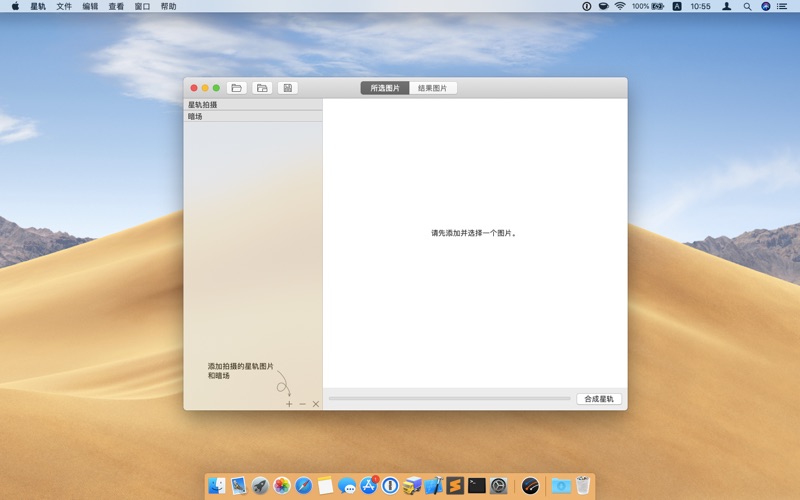
Task: Open the 编辑 menu
Action: 90,6
